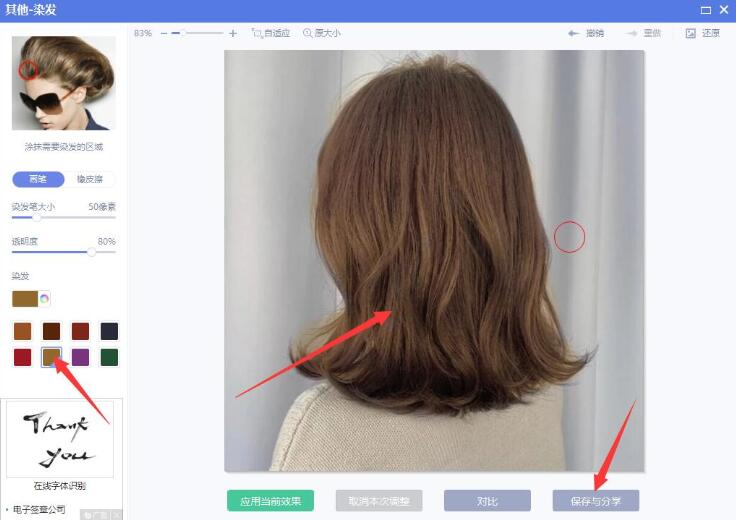This screenshot has height=520, width=736.
Task: Pick the crimson red hair color swatch
Action: pos(23,357)
